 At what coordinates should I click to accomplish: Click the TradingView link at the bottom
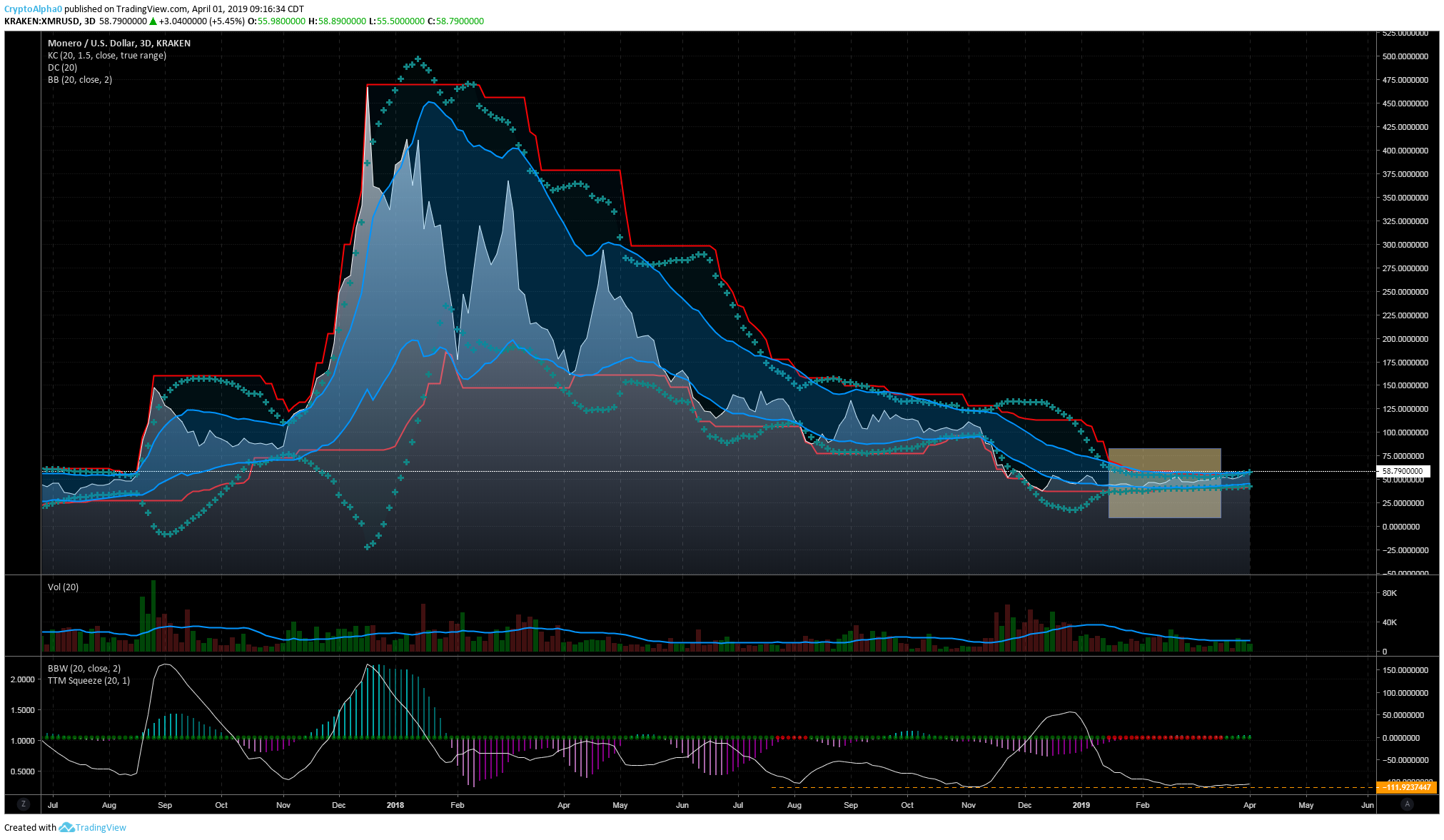click(101, 828)
